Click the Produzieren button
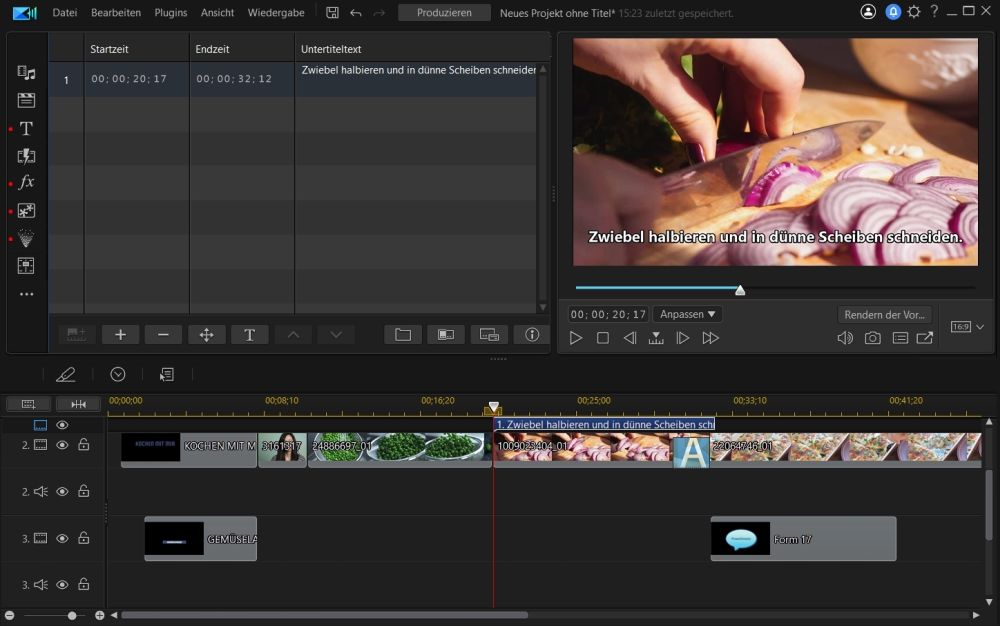1000x626 pixels. pyautogui.click(x=445, y=13)
